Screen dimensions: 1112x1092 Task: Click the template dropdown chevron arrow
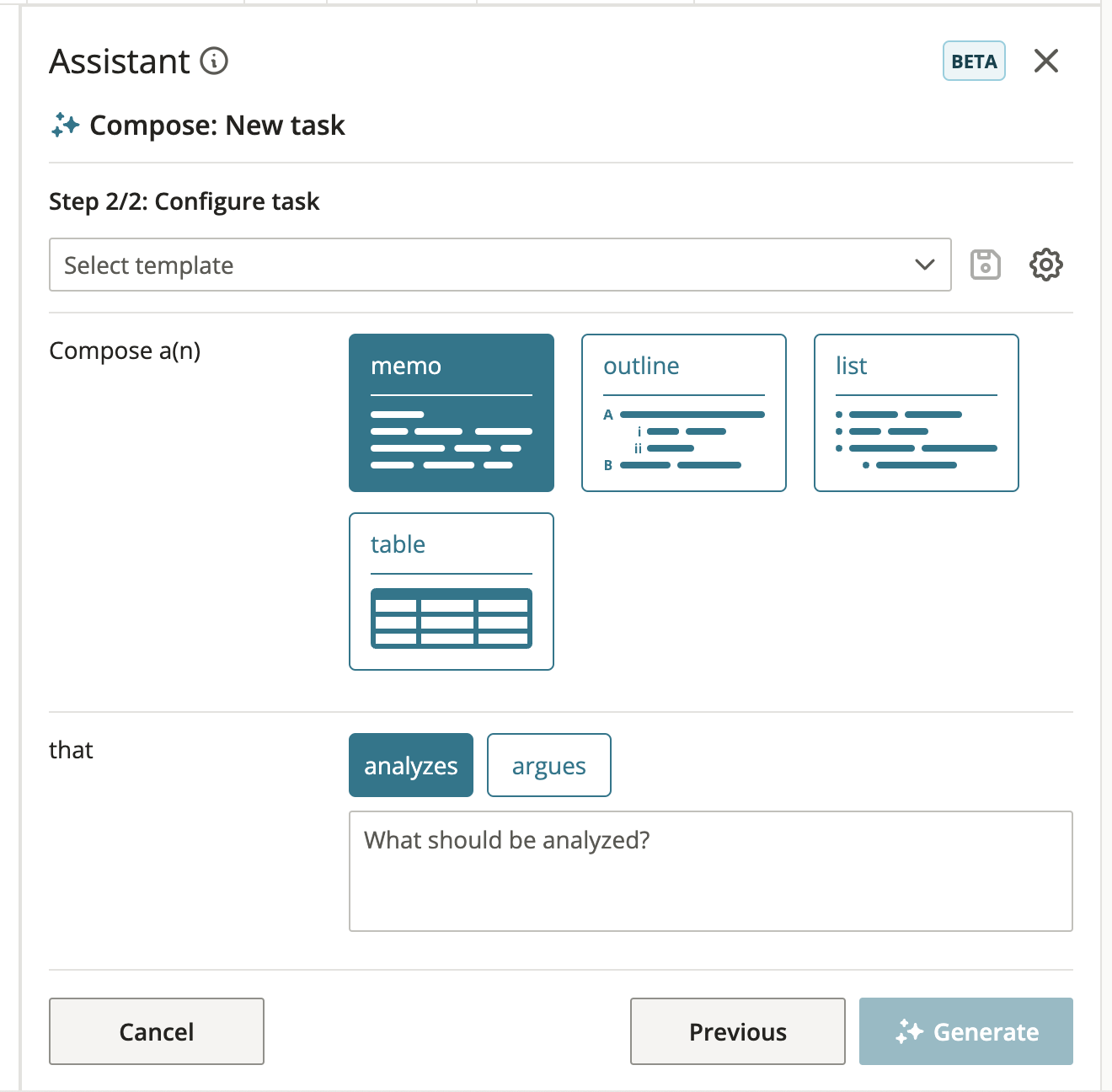(x=925, y=265)
